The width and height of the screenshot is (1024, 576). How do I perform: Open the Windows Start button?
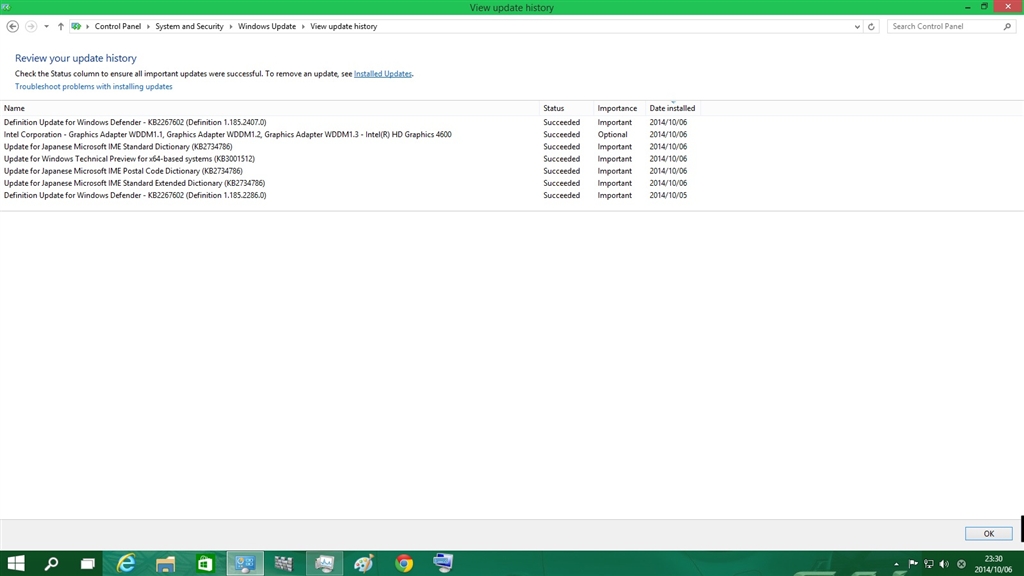[16, 563]
